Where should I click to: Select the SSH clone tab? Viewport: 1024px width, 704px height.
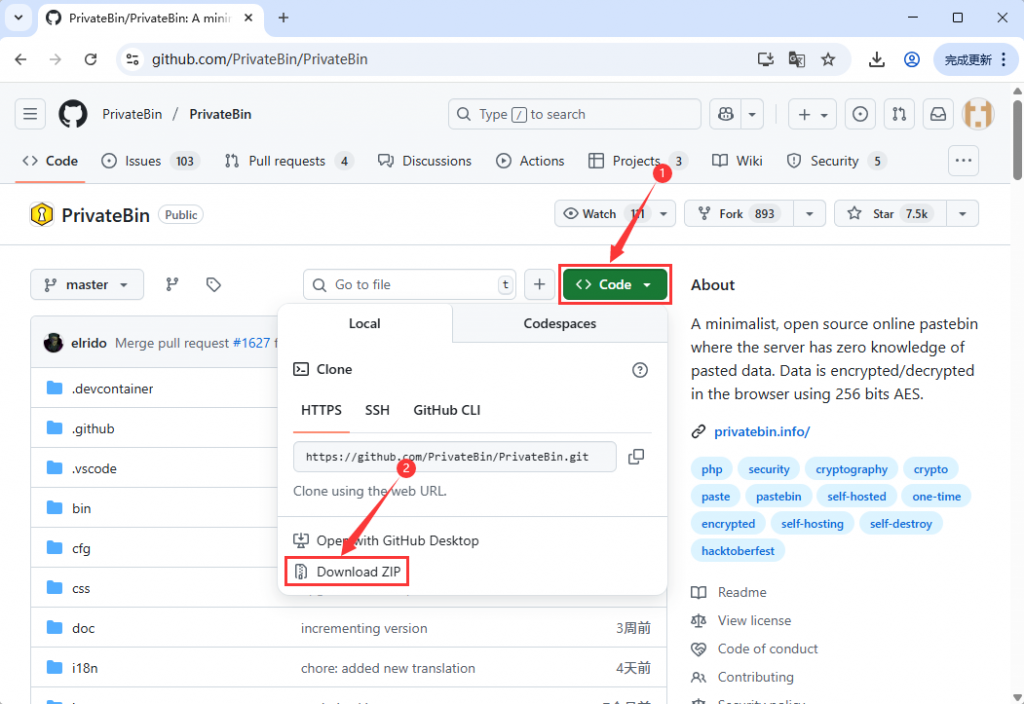click(x=377, y=410)
